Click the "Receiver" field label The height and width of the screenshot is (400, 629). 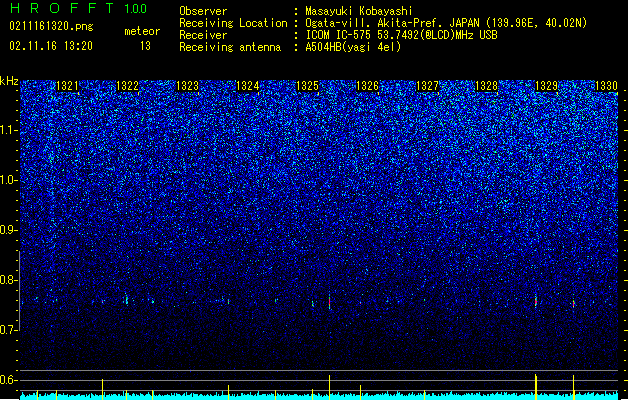[x=203, y=35]
